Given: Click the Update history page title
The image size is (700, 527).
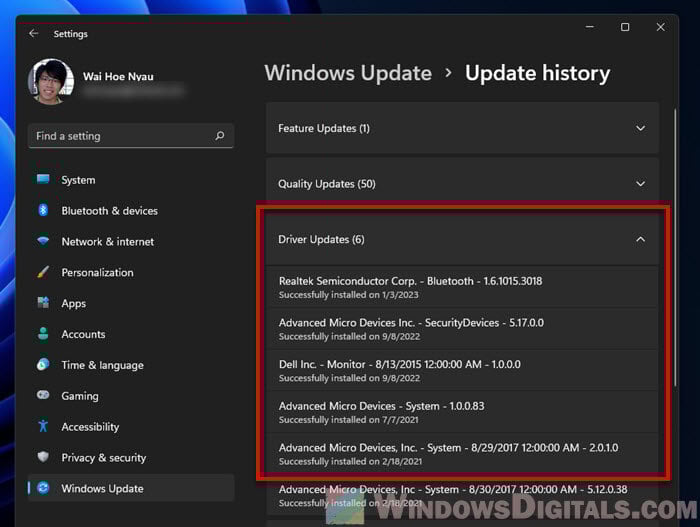Looking at the screenshot, I should coord(538,73).
